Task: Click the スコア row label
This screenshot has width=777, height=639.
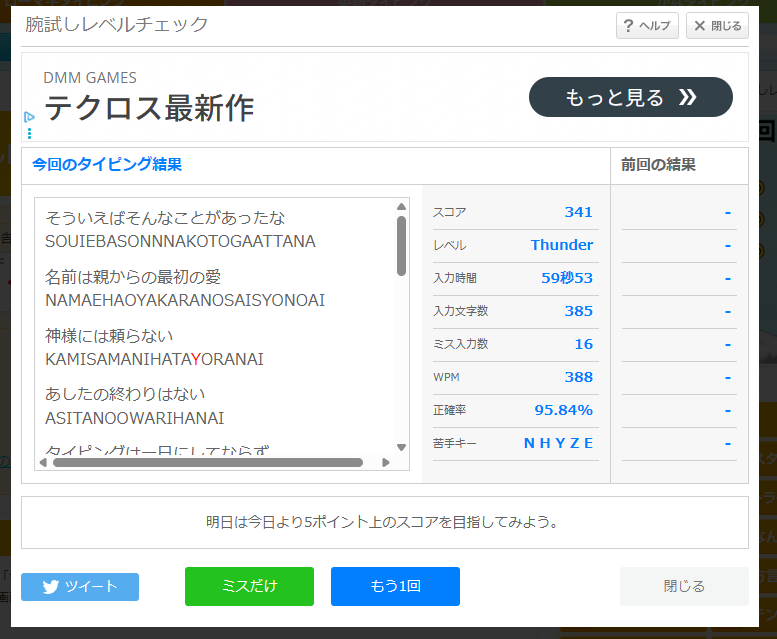Action: point(449,213)
